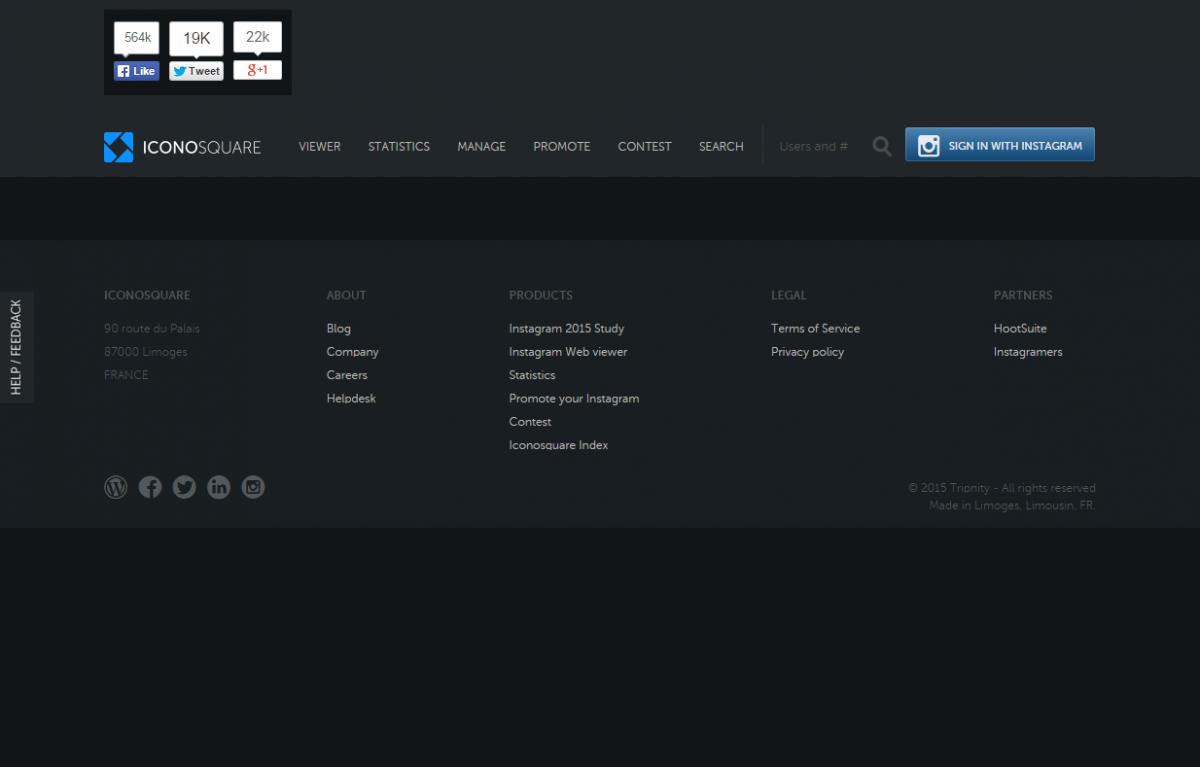1200x767 pixels.
Task: Open the Promote menu
Action: [x=562, y=146]
